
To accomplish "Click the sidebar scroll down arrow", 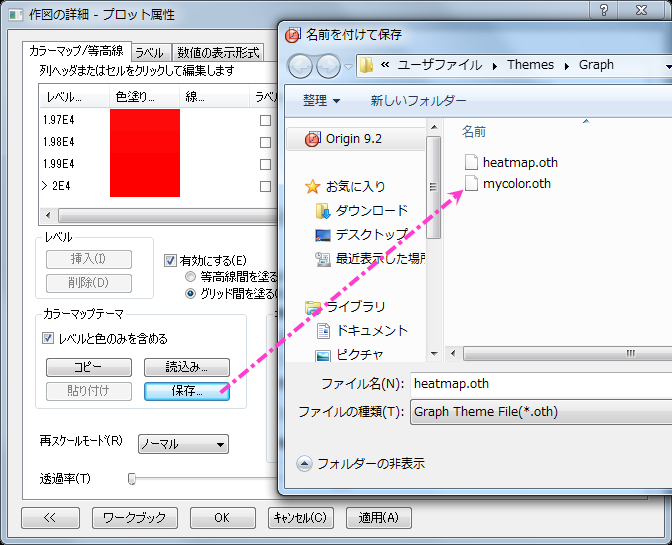I will [434, 354].
